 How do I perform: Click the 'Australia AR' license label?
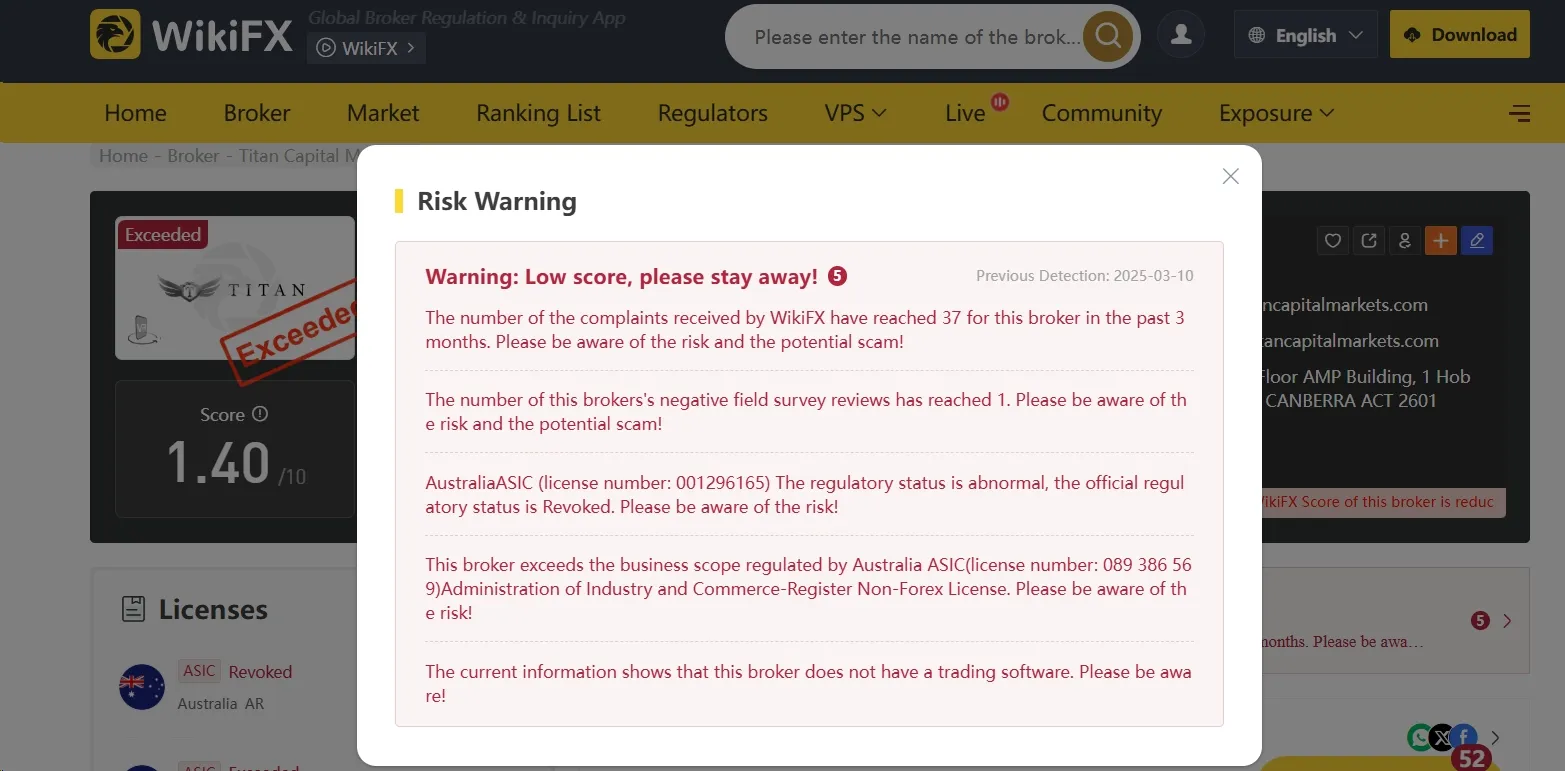221,704
